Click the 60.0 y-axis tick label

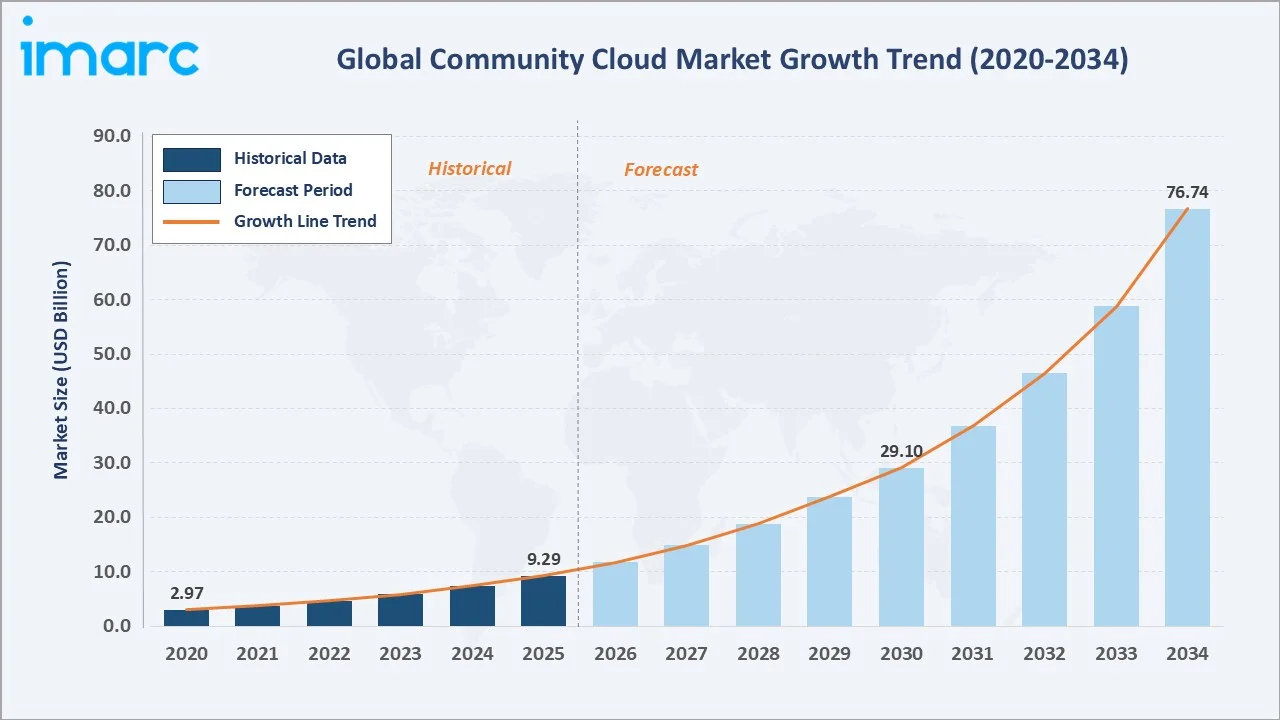pos(111,299)
